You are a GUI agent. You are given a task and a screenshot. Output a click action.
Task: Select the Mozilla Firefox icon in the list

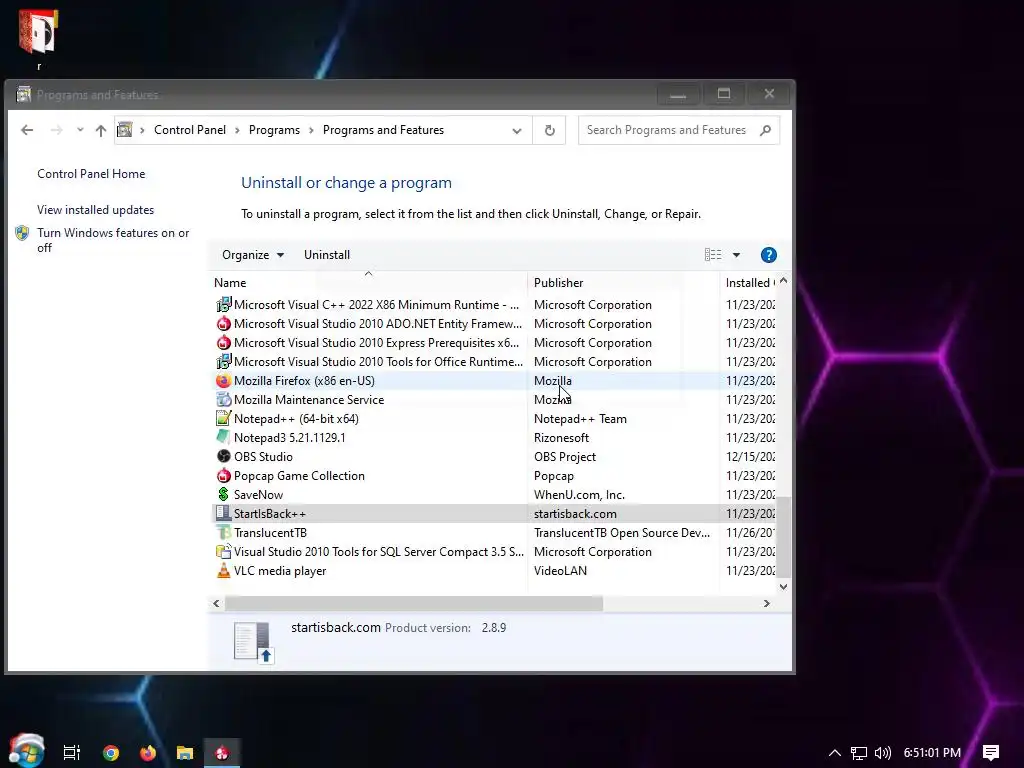point(223,380)
